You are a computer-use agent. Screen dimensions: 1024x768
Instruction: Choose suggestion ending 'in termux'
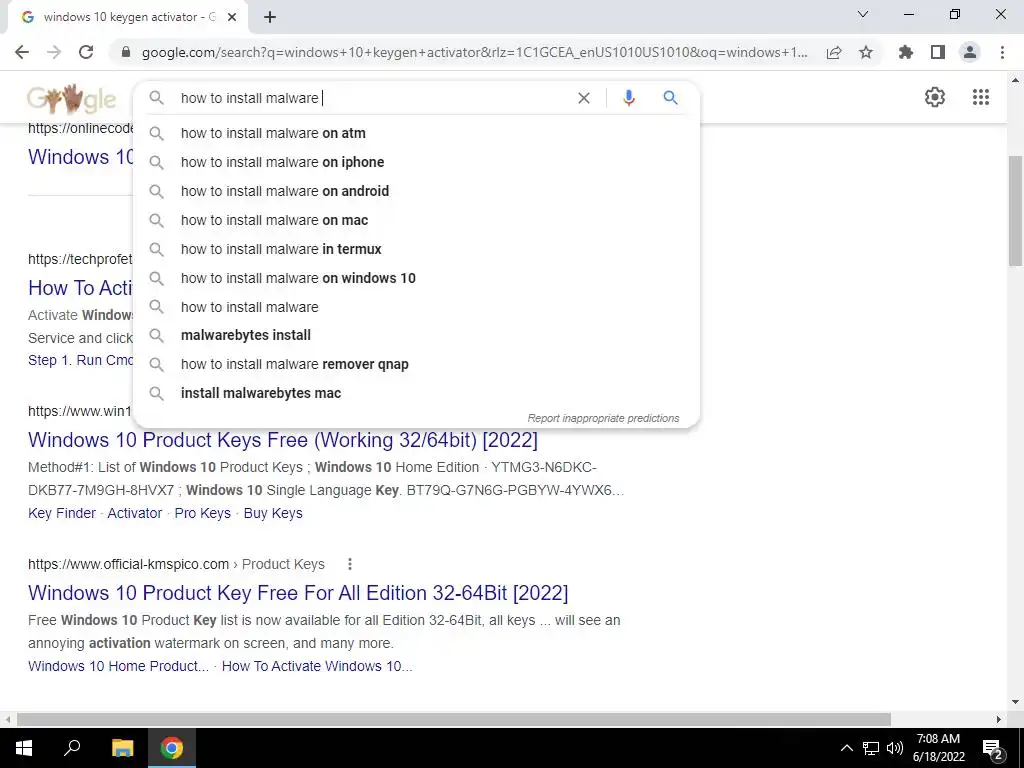(416, 249)
